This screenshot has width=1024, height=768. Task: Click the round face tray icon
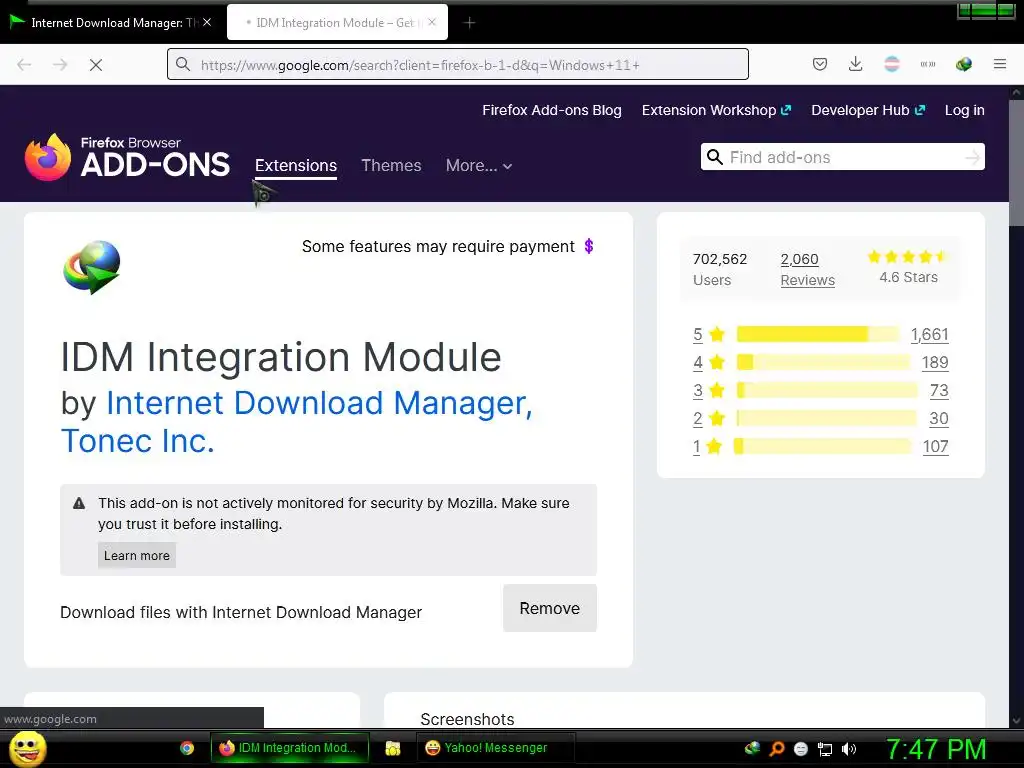point(801,749)
